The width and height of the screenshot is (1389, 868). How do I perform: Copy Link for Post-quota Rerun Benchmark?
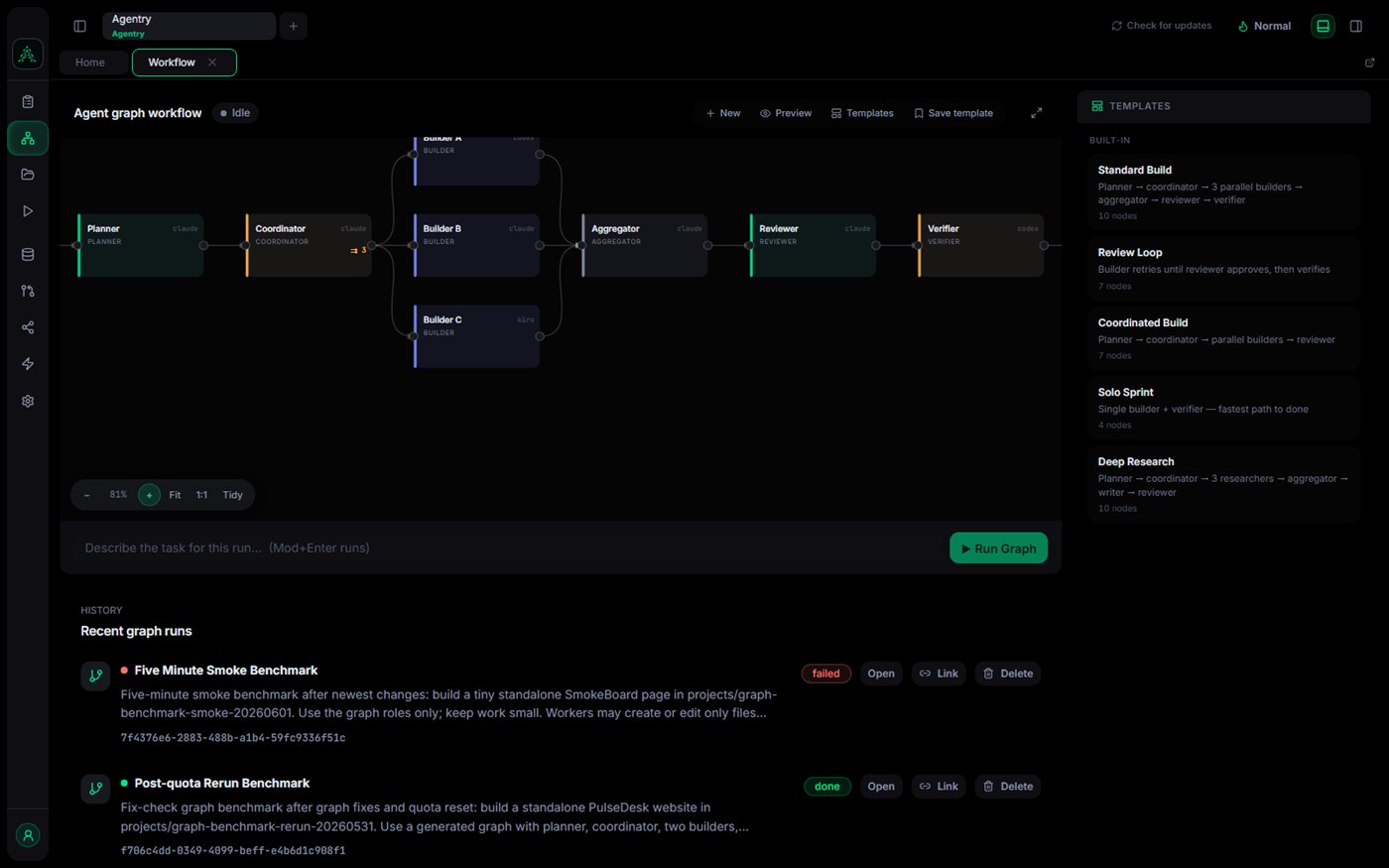tap(939, 787)
